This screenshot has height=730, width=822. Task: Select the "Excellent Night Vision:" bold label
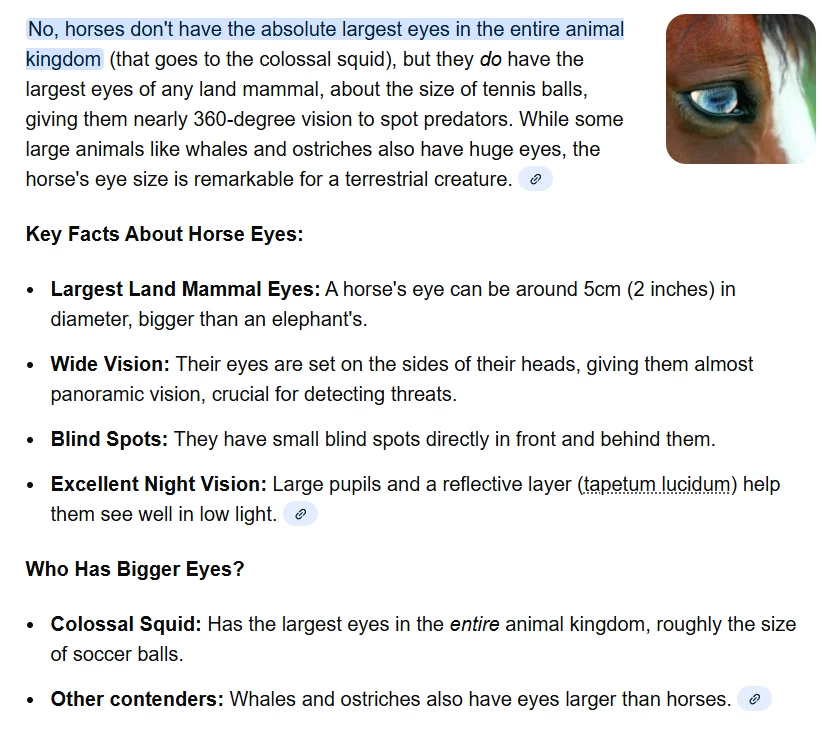(159, 484)
